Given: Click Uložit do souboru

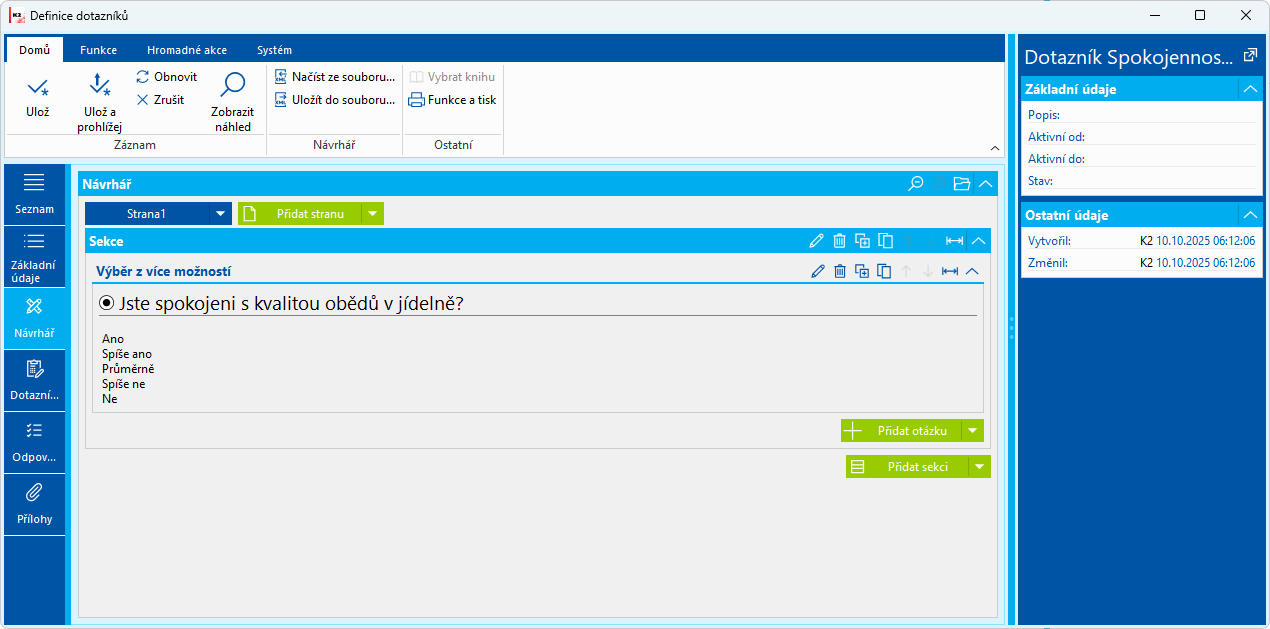Looking at the screenshot, I should (336, 100).
